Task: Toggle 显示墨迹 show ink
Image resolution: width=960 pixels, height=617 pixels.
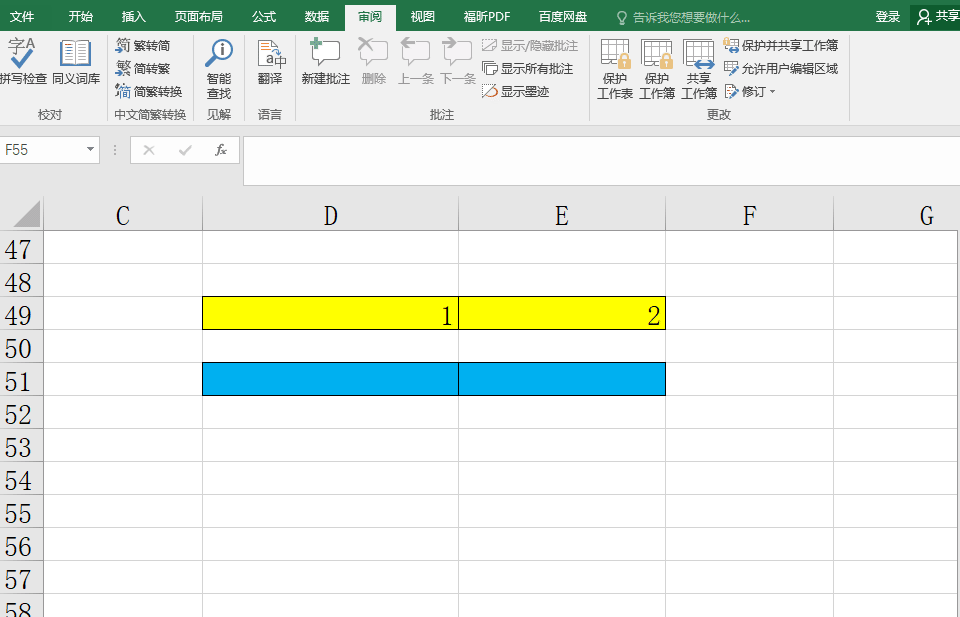Action: coord(516,92)
